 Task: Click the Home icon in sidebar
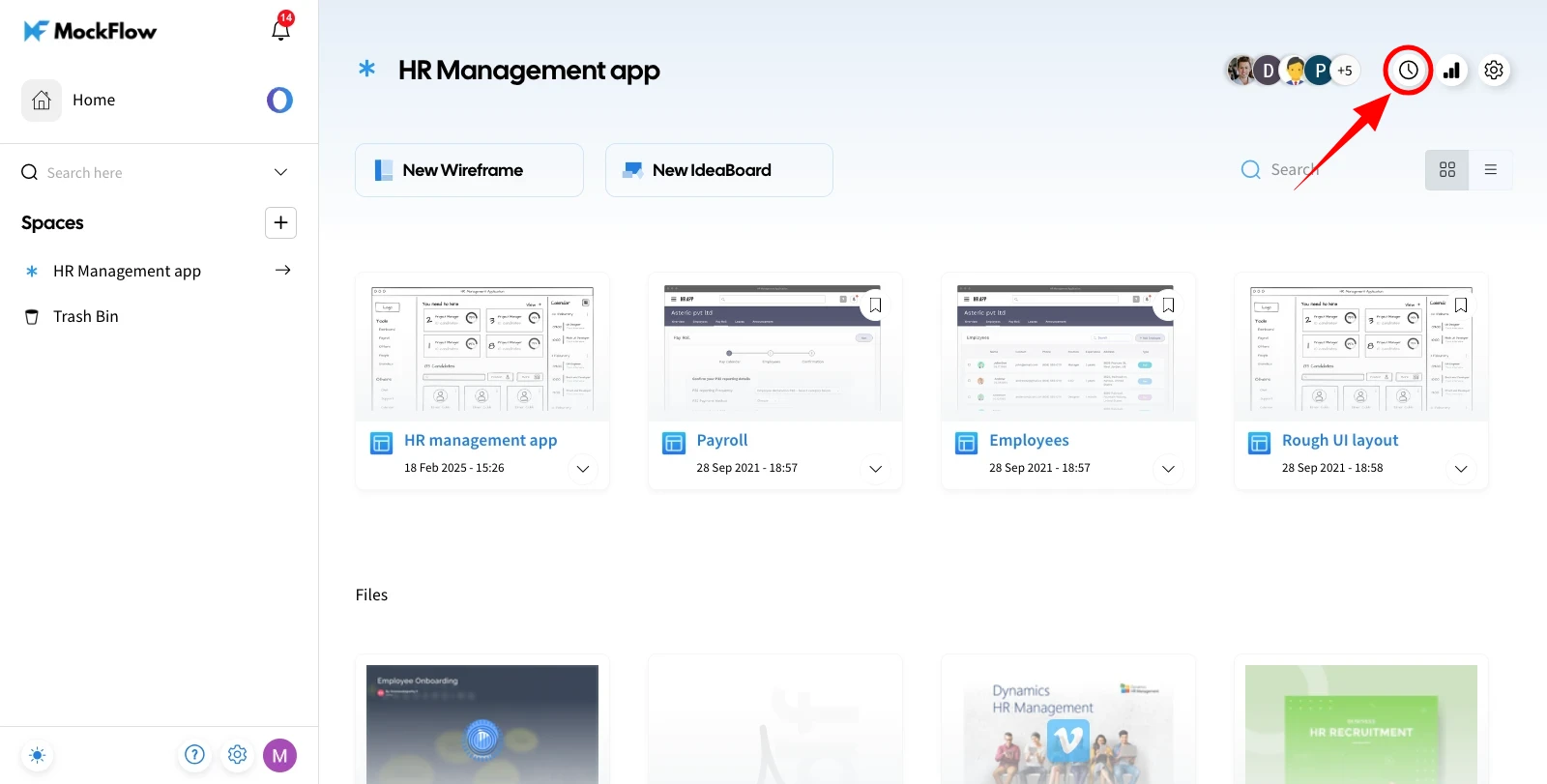tap(42, 101)
